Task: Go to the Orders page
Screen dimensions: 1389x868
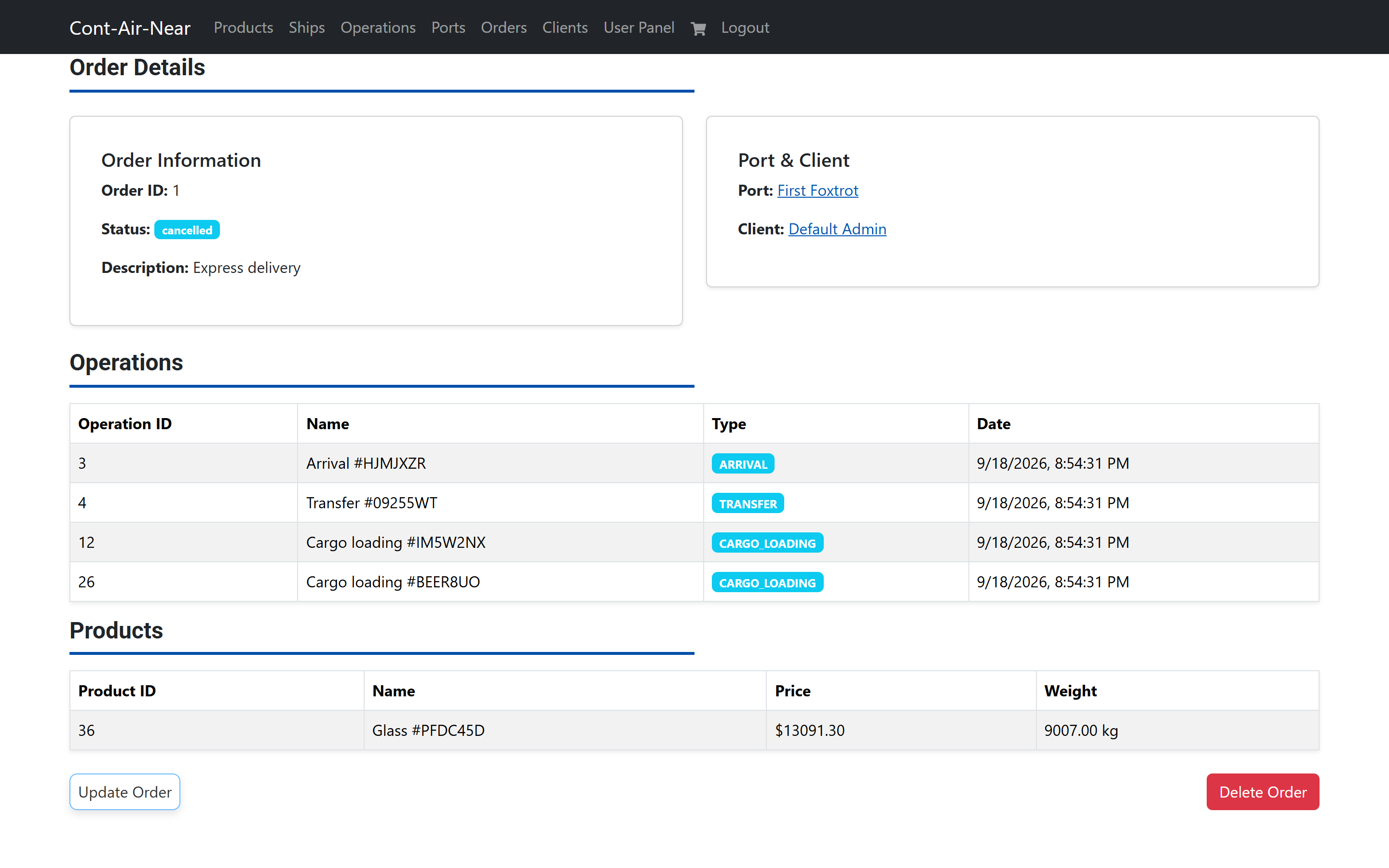Action: [x=504, y=27]
